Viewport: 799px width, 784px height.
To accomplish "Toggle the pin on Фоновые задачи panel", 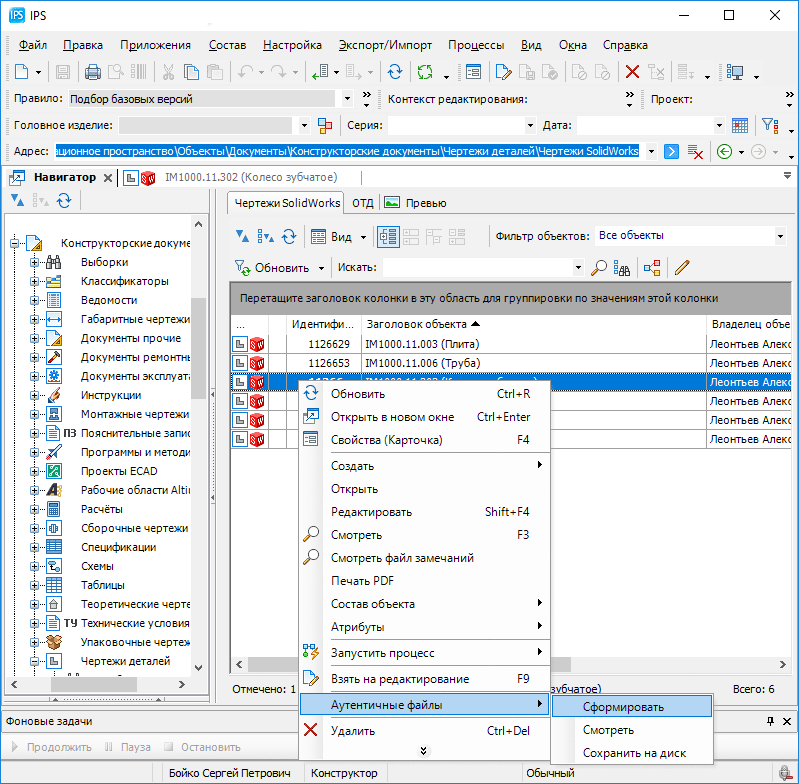I will (770, 721).
